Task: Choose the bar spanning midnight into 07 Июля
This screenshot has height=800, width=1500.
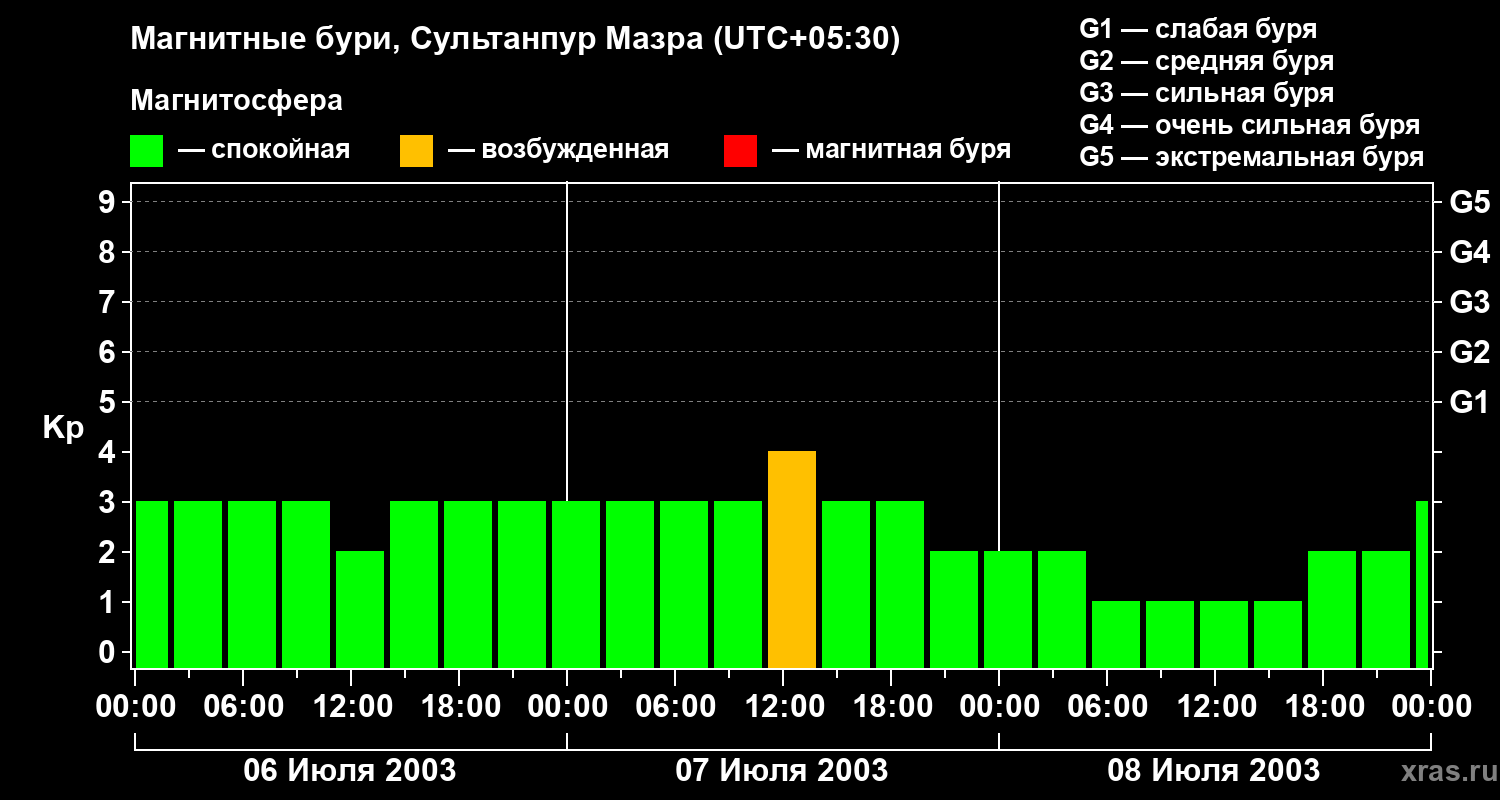Action: [576, 585]
